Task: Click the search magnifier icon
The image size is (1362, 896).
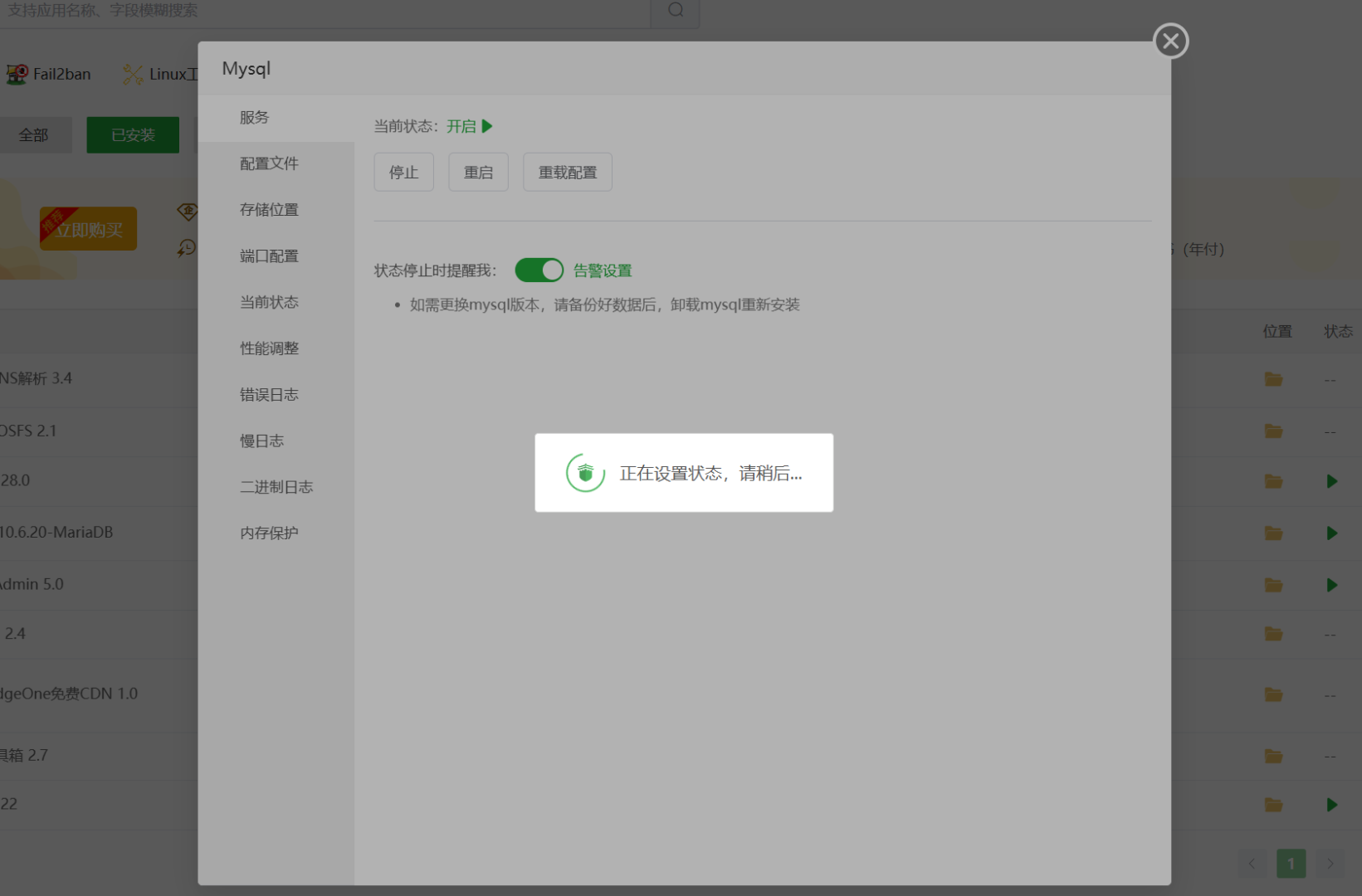Action: tap(676, 10)
